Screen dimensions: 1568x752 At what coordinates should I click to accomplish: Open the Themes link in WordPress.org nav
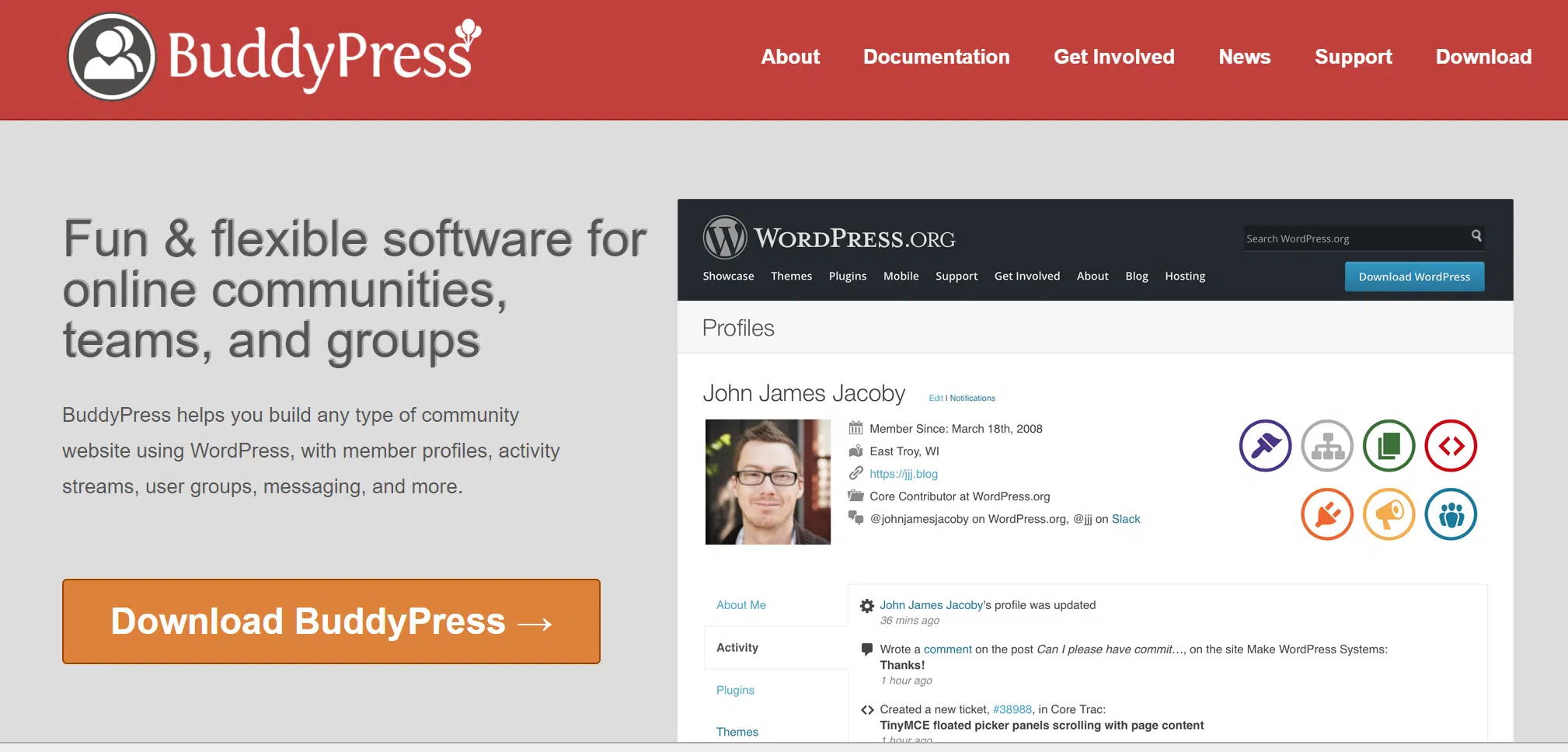click(791, 276)
